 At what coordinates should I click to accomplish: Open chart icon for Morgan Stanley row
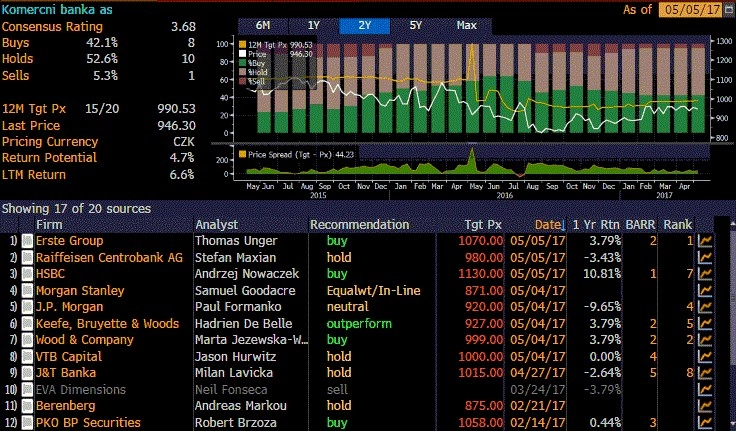click(x=705, y=291)
